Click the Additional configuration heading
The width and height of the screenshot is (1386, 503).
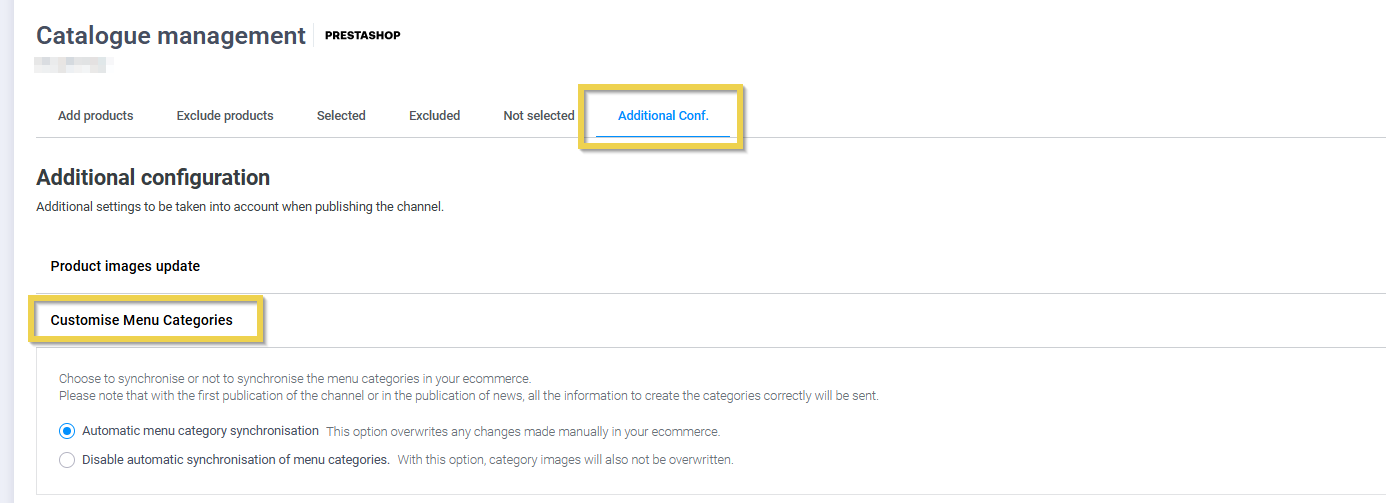[153, 178]
